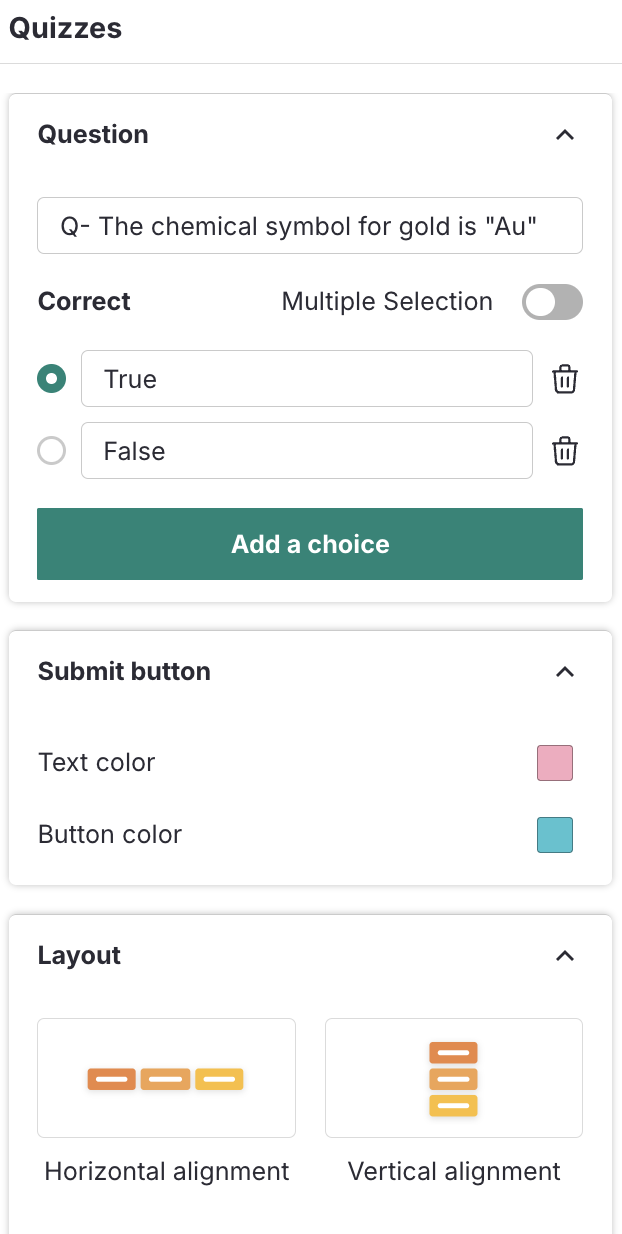Delete the "True" choice using trash icon
622x1234 pixels.
pyautogui.click(x=565, y=379)
